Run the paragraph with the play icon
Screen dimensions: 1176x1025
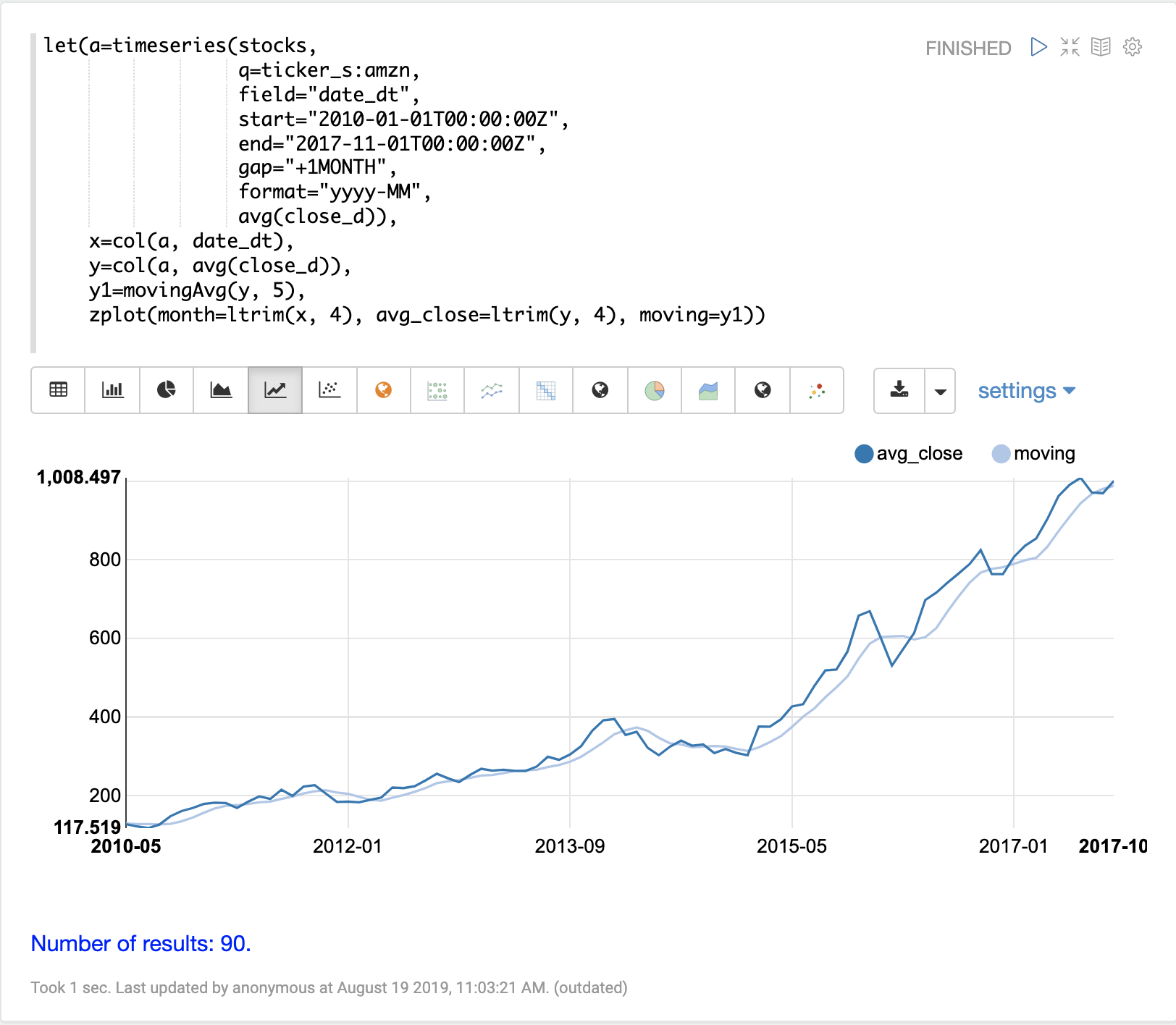point(1038,47)
